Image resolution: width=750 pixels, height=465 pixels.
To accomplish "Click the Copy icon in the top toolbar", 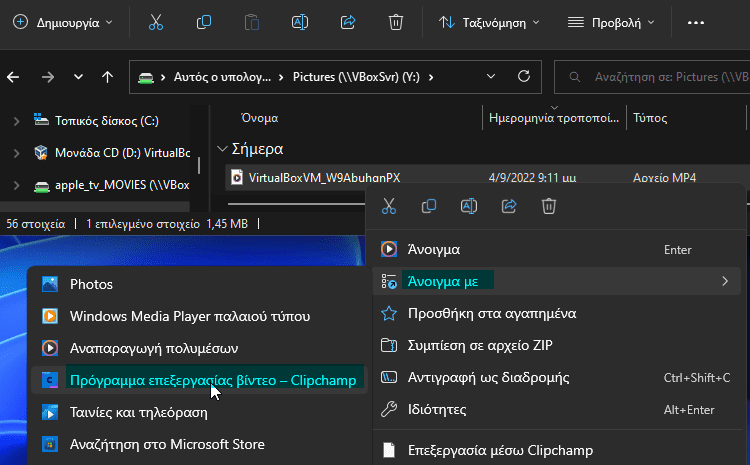I will click(x=204, y=22).
